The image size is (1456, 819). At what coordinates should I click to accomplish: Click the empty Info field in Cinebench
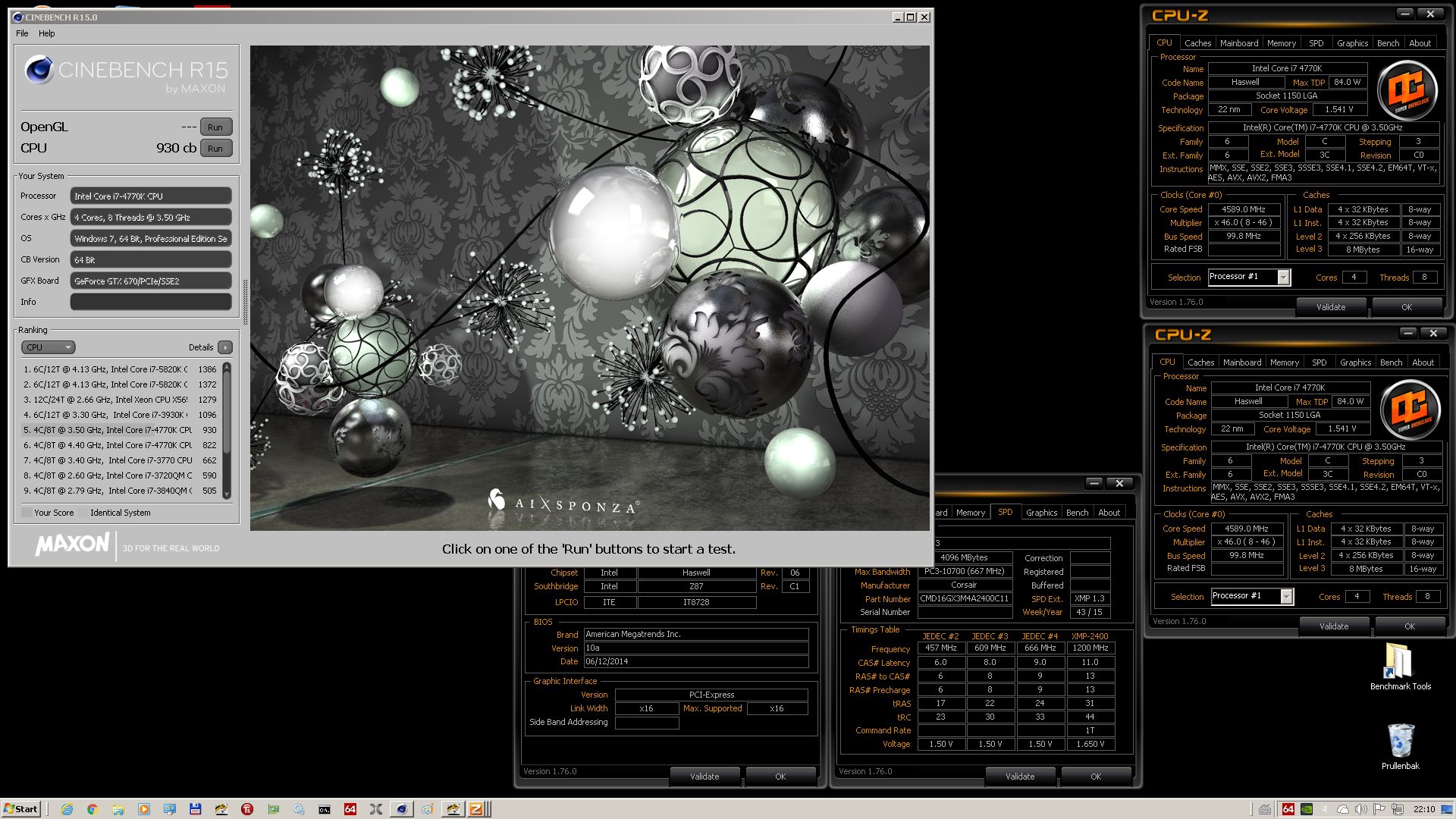(151, 302)
